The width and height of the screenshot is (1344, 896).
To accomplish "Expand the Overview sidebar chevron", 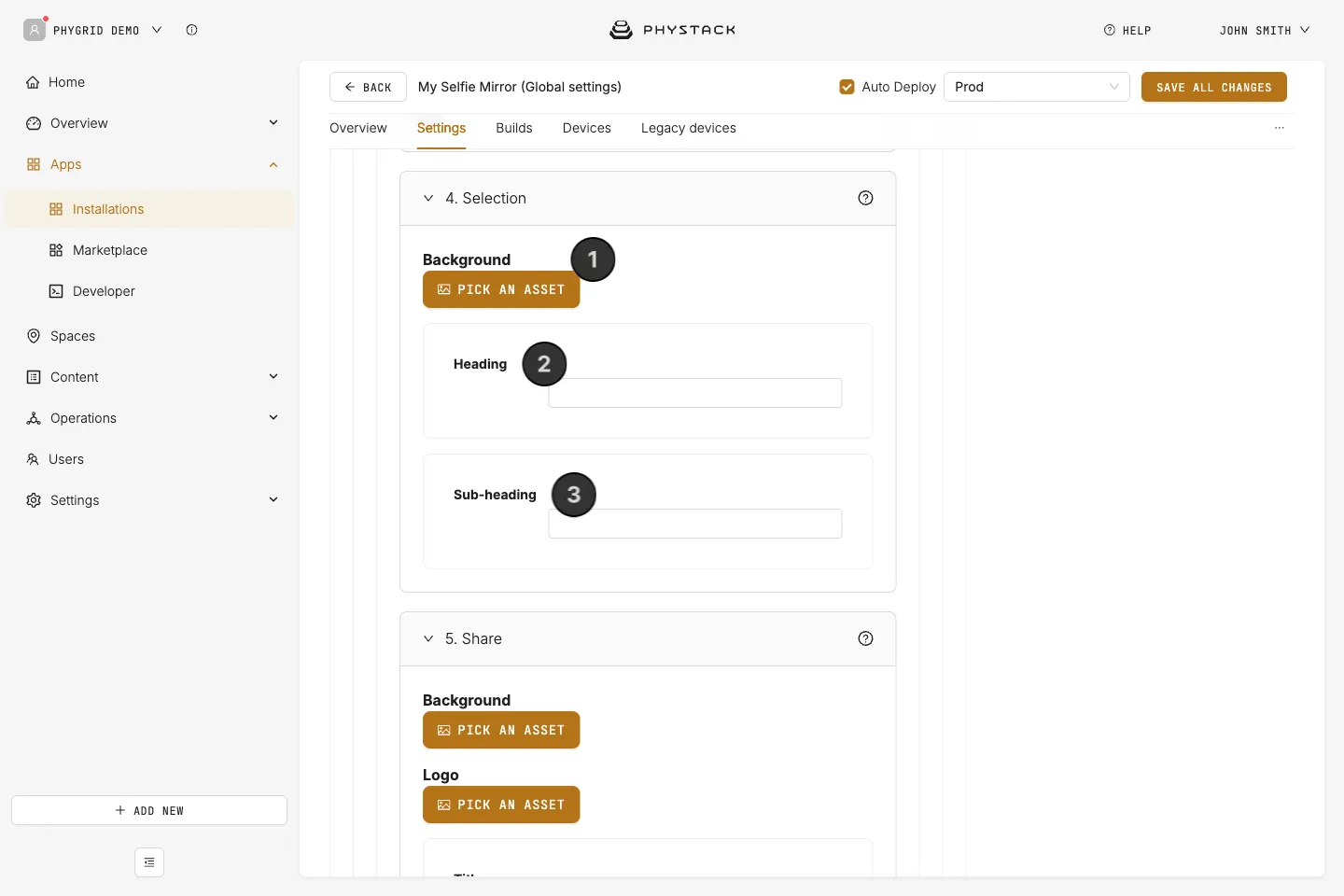I will pos(273,122).
